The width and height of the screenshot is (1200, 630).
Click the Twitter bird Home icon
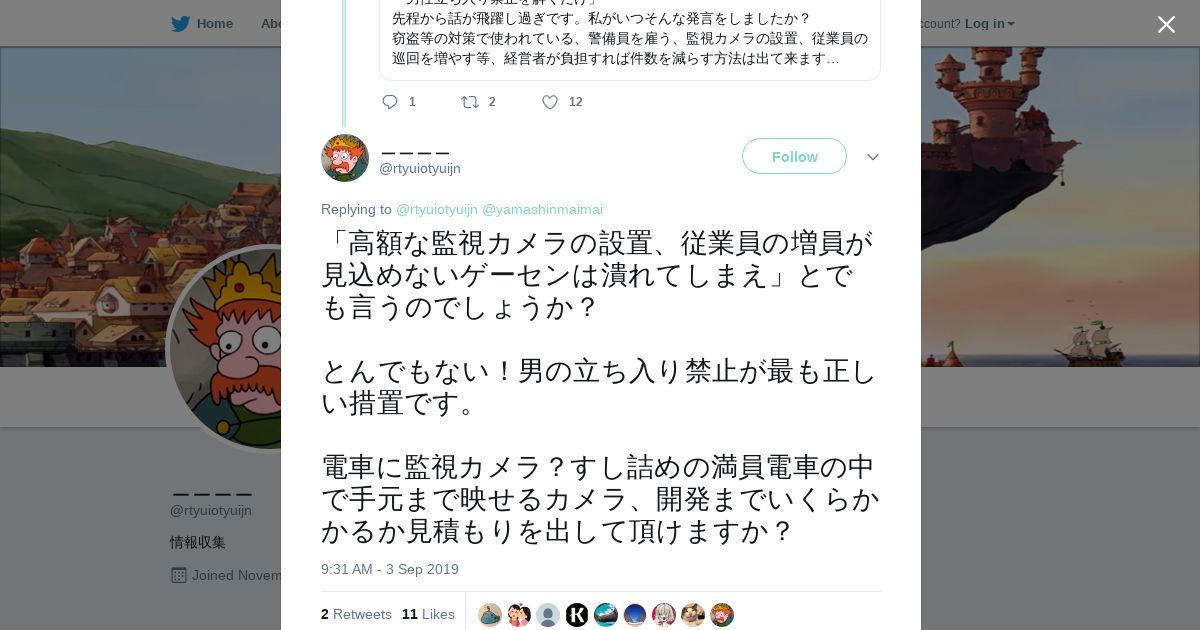pos(180,23)
